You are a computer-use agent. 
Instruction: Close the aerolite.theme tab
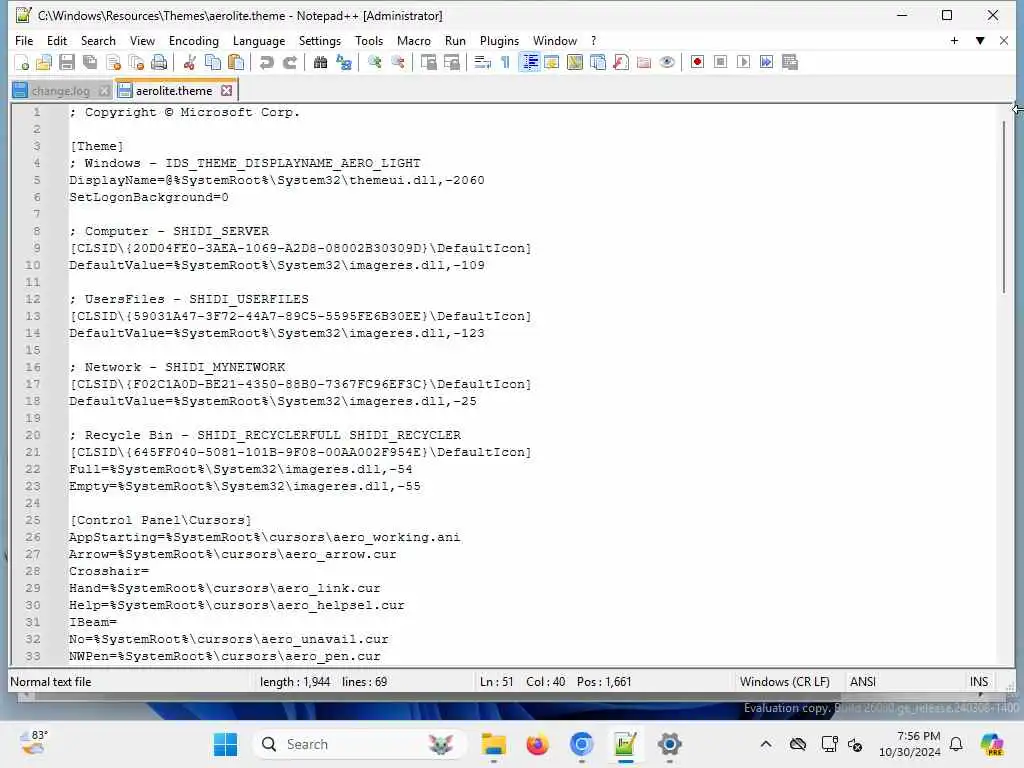pos(227,90)
